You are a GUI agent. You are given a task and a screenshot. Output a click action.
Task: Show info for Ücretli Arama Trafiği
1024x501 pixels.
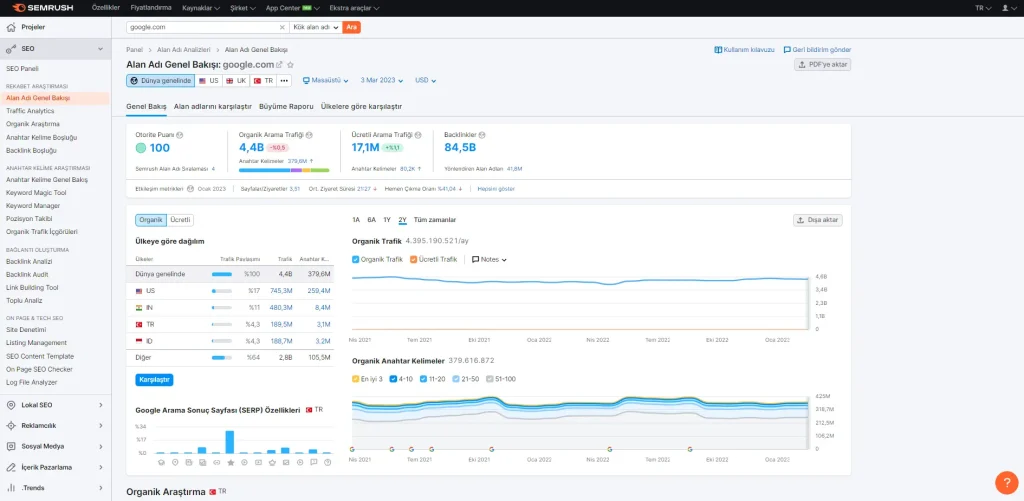pos(418,135)
